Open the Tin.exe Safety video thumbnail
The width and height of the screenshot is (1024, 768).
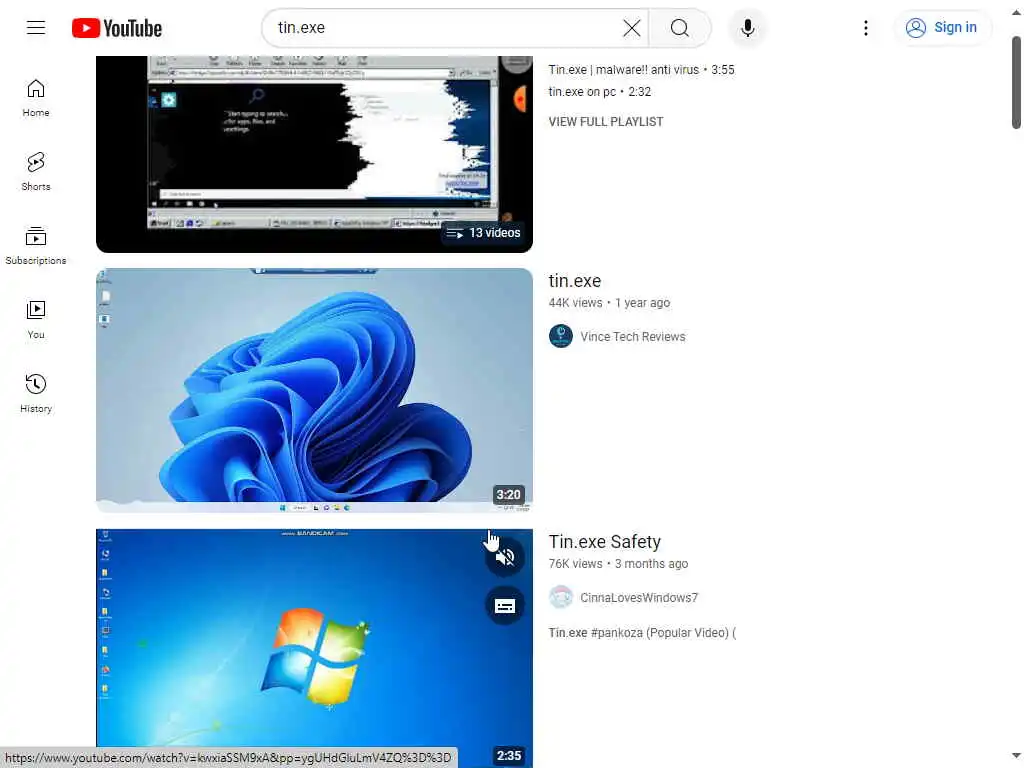[x=314, y=648]
